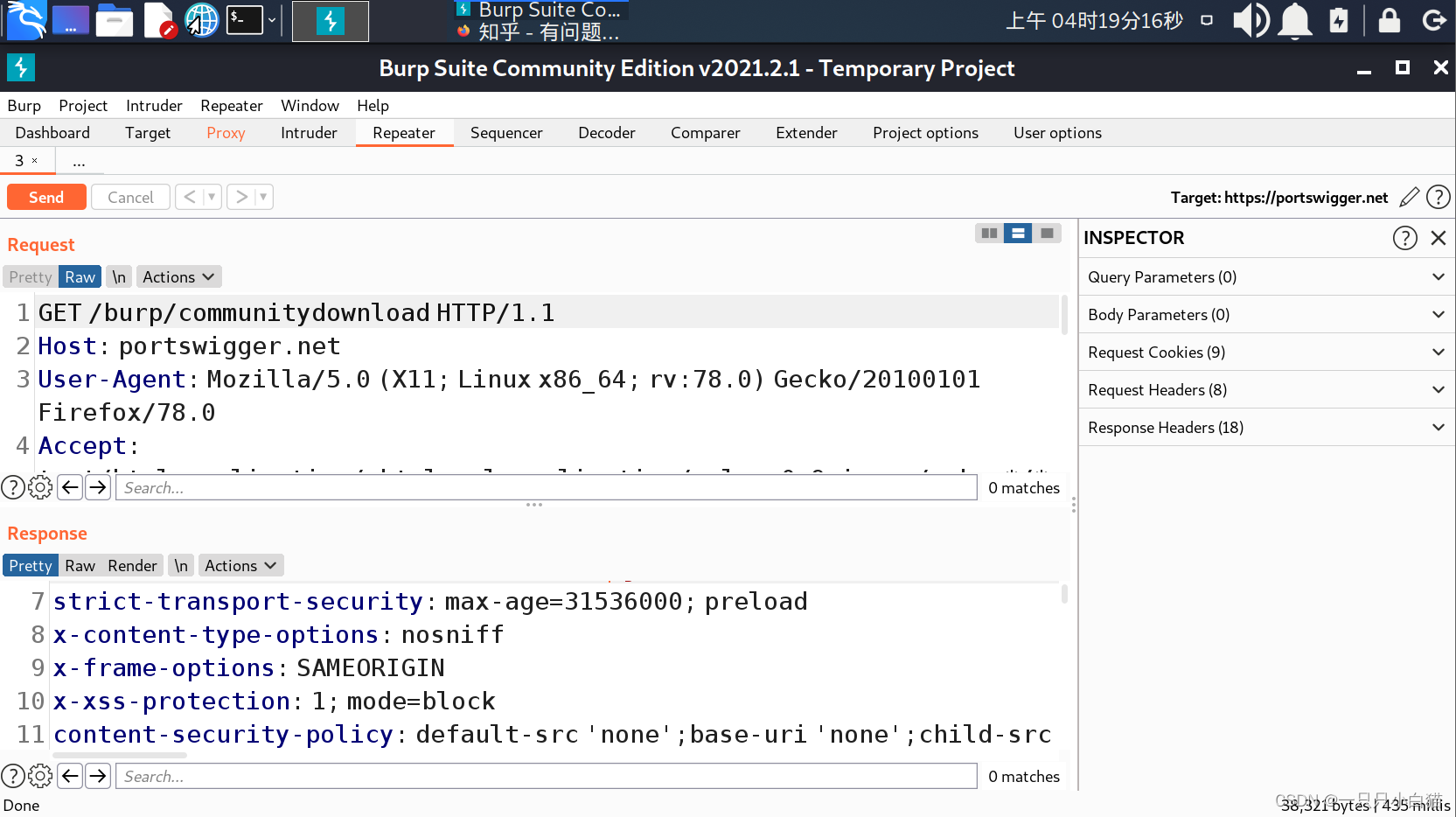Image resolution: width=1456 pixels, height=817 pixels.
Task: Jump to next response search match
Action: click(98, 776)
